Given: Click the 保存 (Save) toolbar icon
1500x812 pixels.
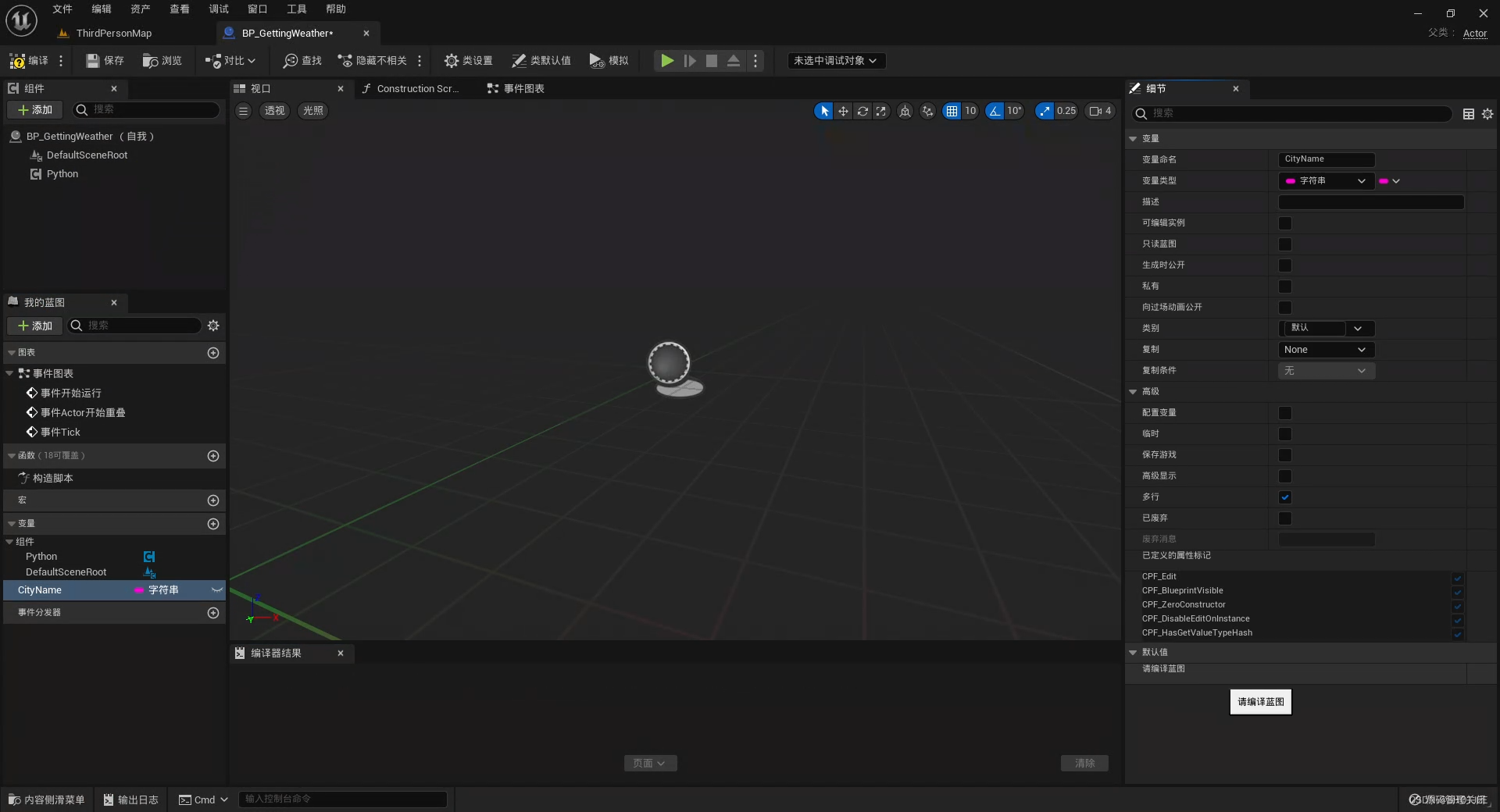Looking at the screenshot, I should [x=104, y=61].
